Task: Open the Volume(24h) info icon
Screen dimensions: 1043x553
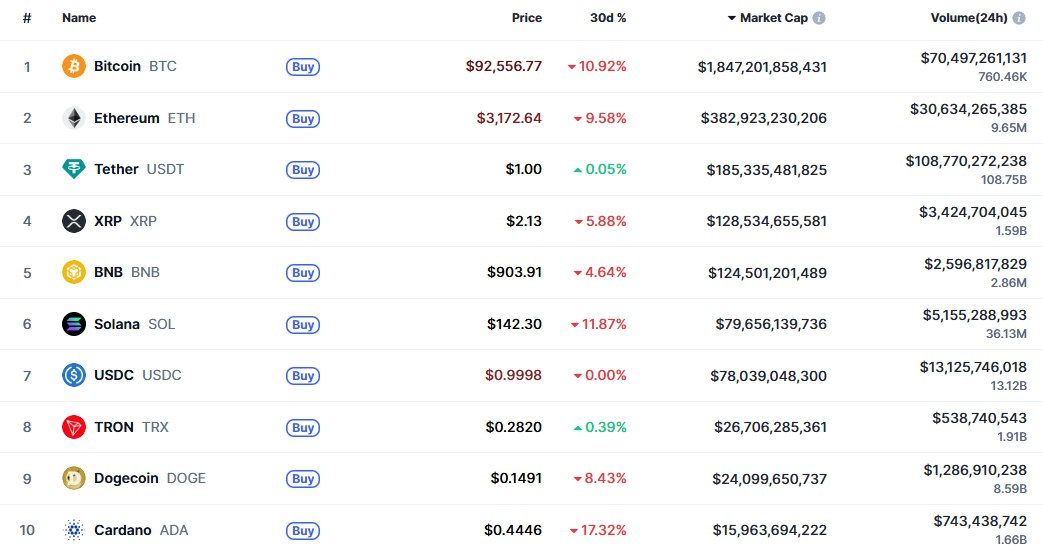Action: tap(1019, 18)
